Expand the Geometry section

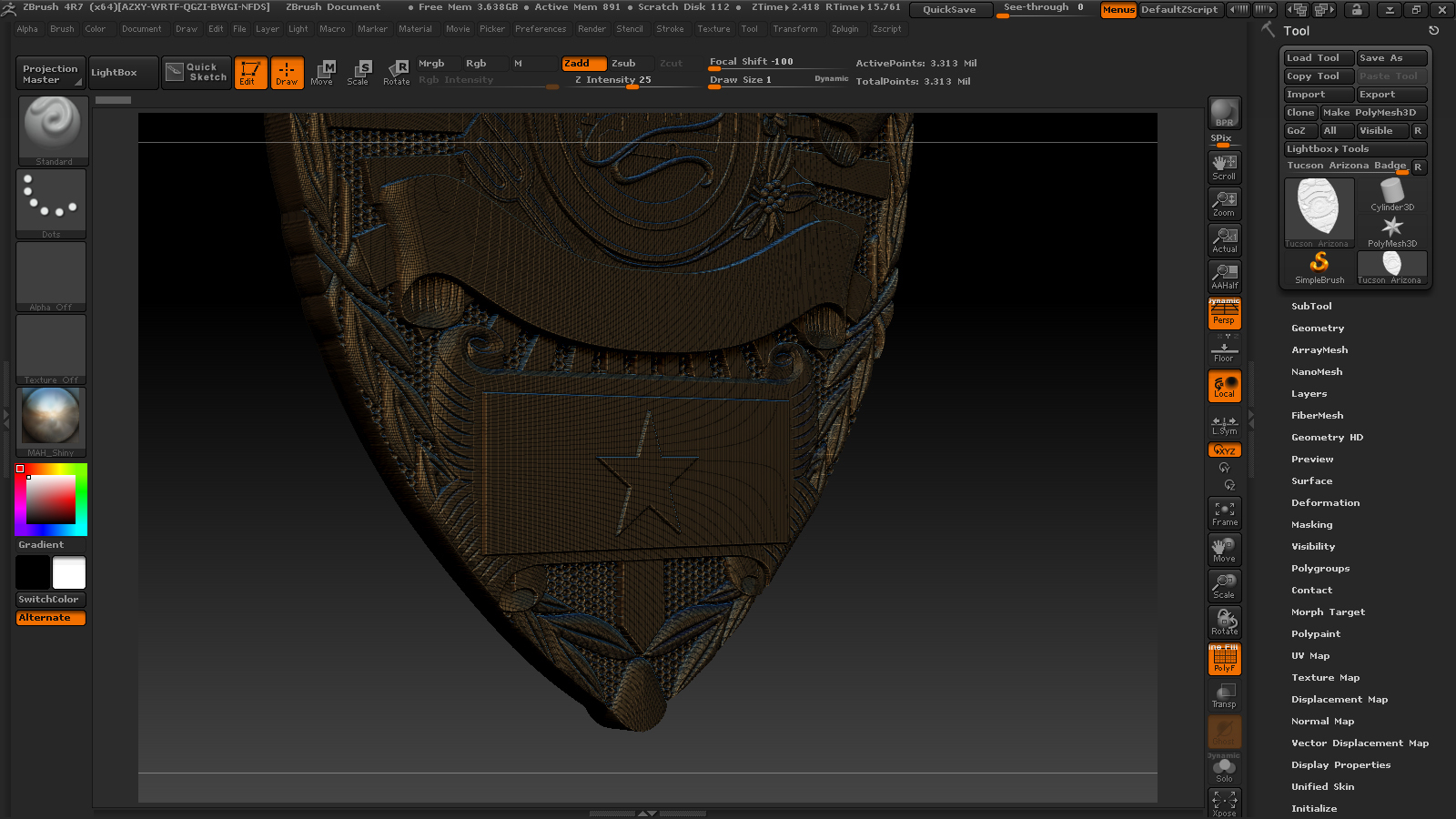tap(1318, 329)
